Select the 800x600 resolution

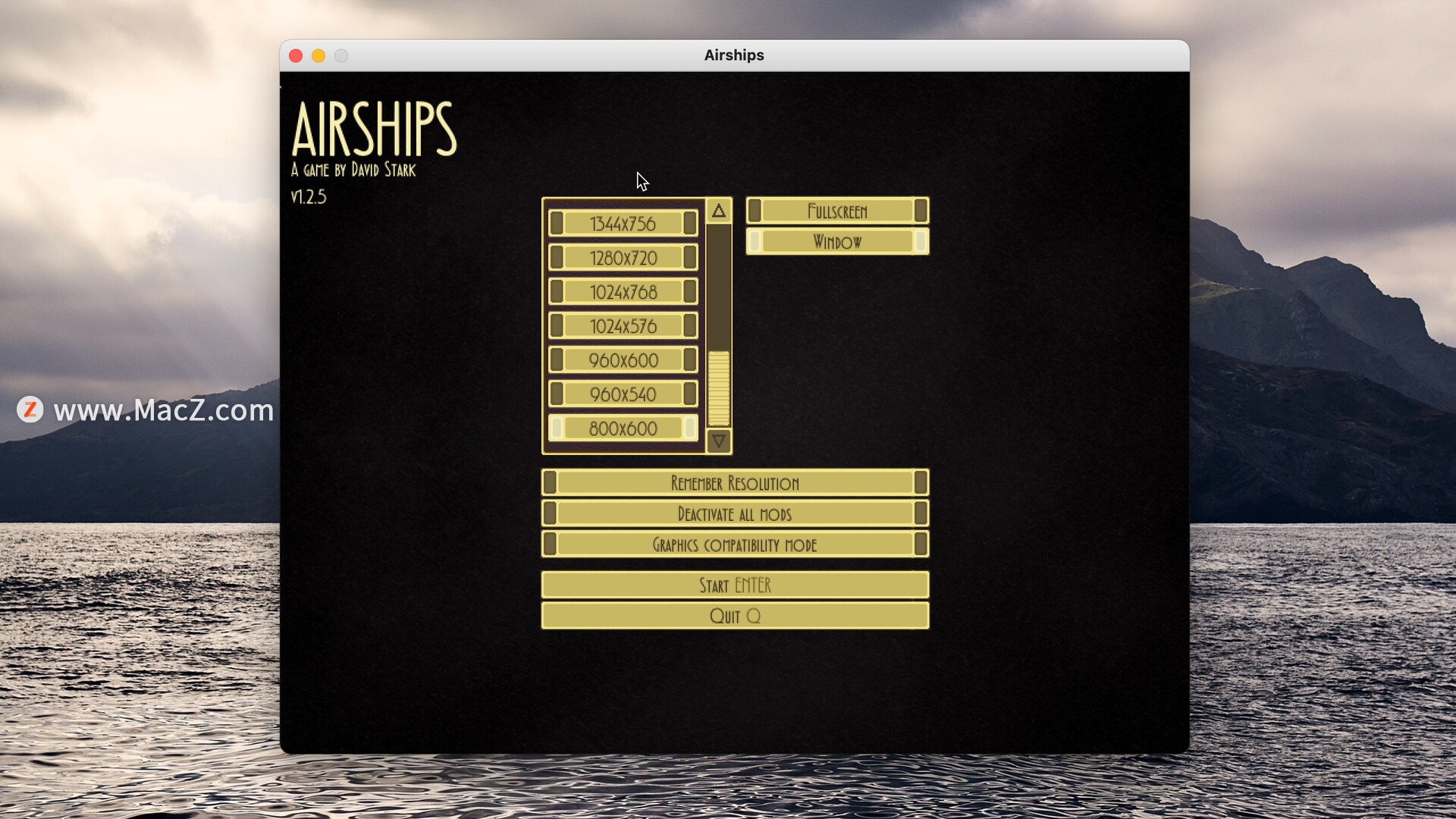[x=623, y=428]
